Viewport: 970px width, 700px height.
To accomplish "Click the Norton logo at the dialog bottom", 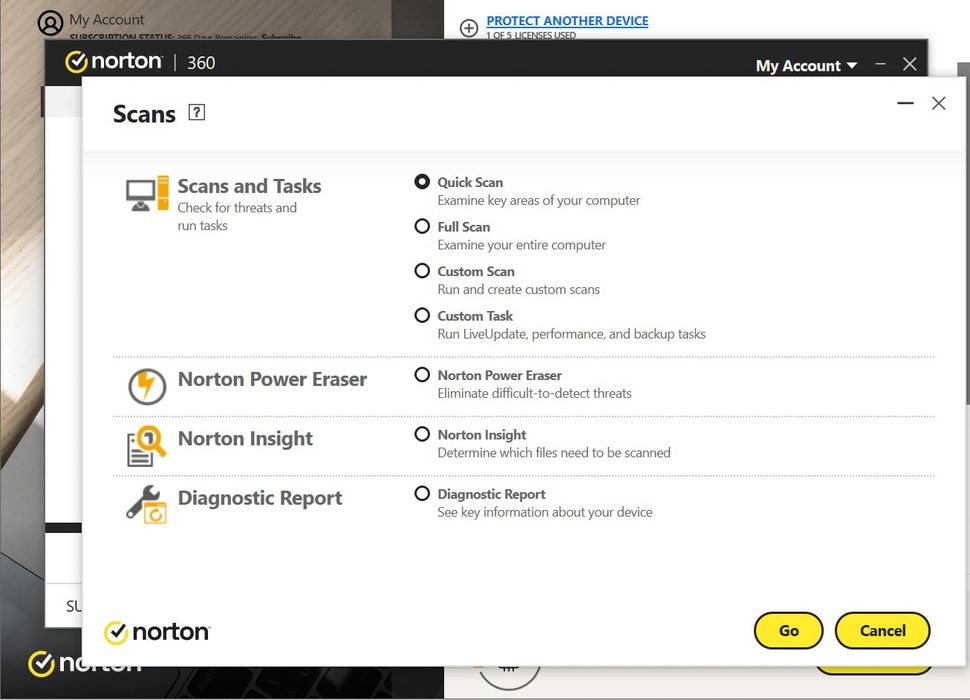I will tap(156, 631).
